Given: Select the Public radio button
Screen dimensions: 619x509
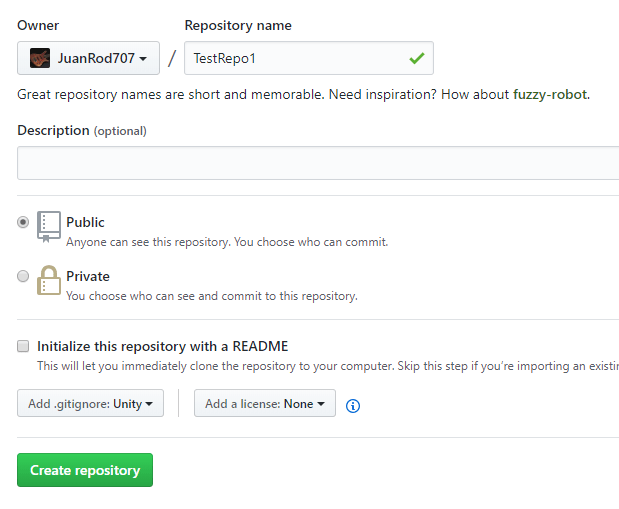Looking at the screenshot, I should click(23, 222).
